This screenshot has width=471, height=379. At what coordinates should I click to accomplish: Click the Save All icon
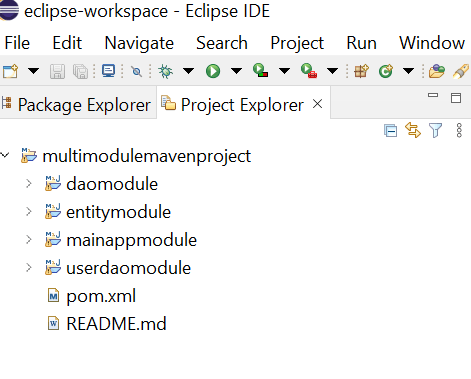tap(80, 71)
